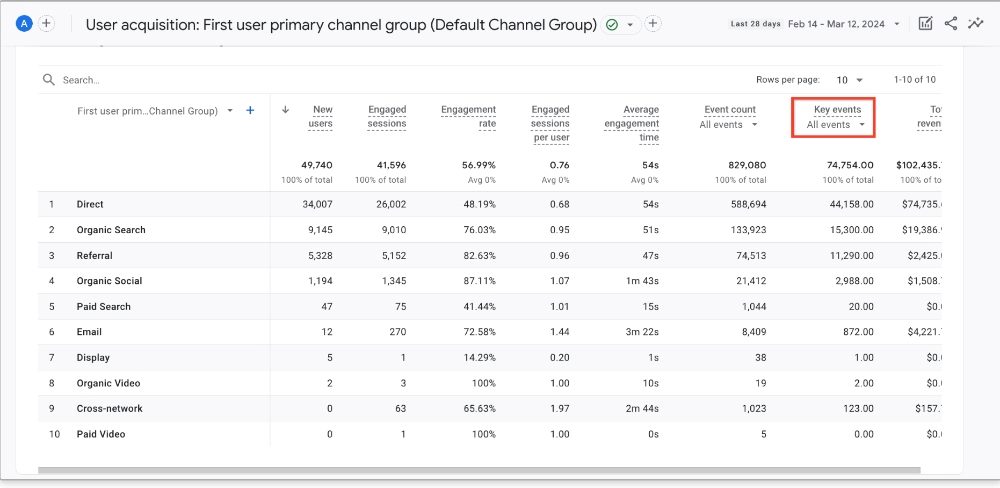1000x488 pixels.
Task: Add a secondary dimension with the blue plus
Action: (x=250, y=111)
